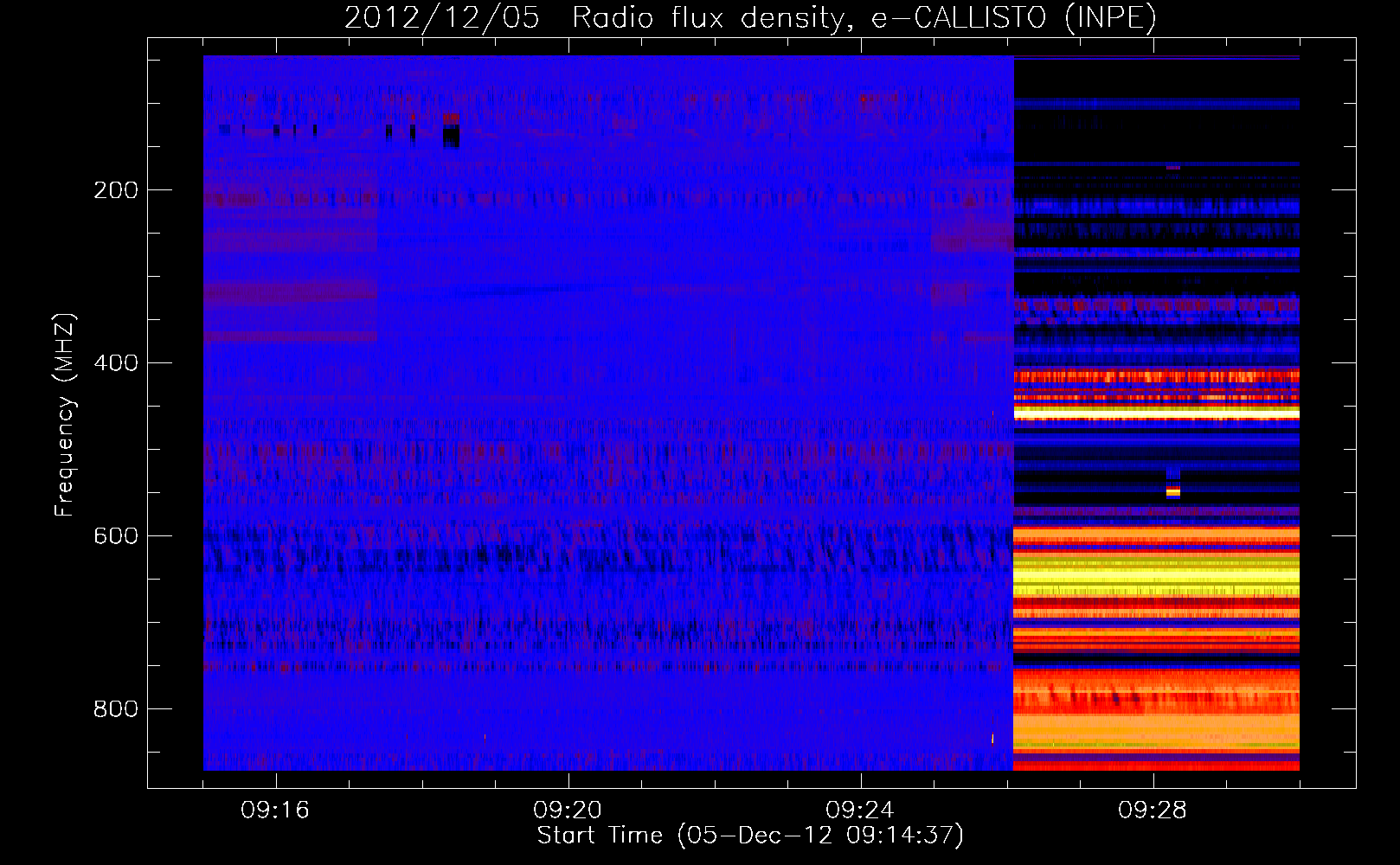Image resolution: width=1400 pixels, height=865 pixels.
Task: Click the largest dark block near 09:18 at 140 MHz
Action: click(x=451, y=136)
